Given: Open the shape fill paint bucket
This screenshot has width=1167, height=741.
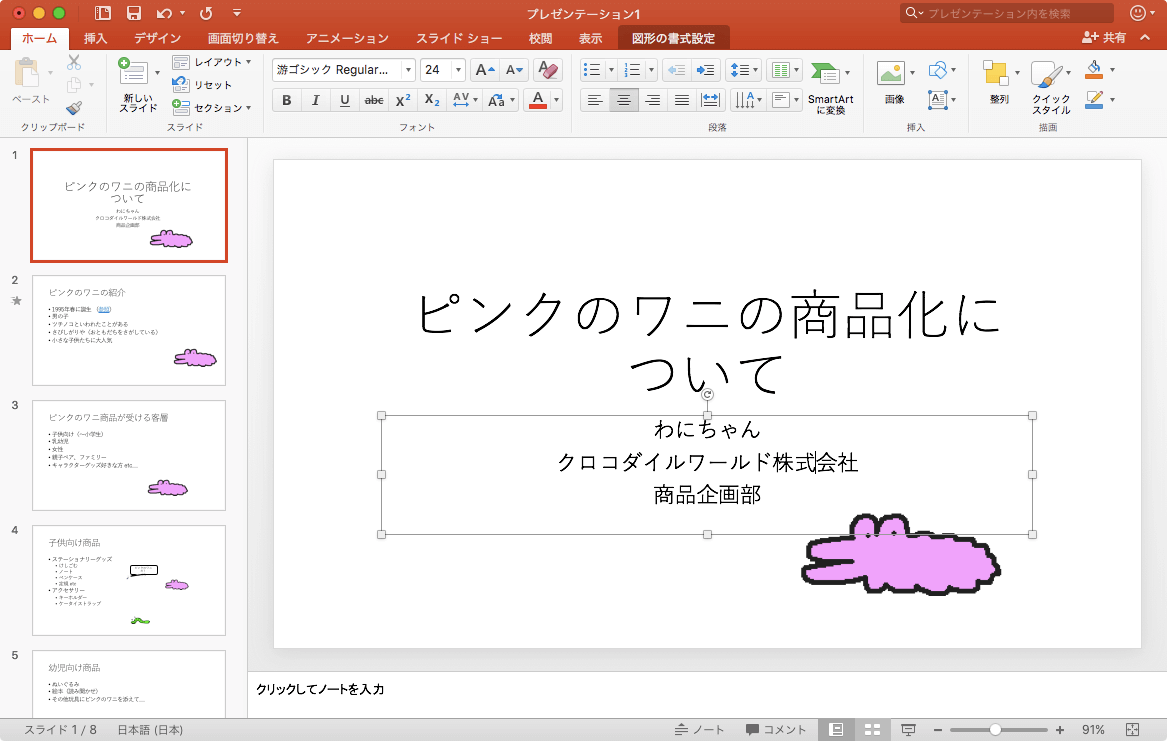Looking at the screenshot, I should (x=1094, y=70).
